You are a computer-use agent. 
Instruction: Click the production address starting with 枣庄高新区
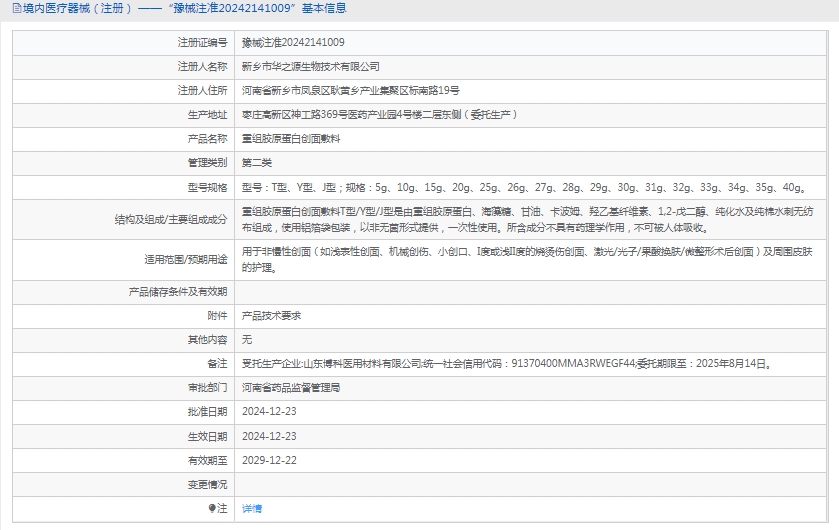[x=379, y=114]
